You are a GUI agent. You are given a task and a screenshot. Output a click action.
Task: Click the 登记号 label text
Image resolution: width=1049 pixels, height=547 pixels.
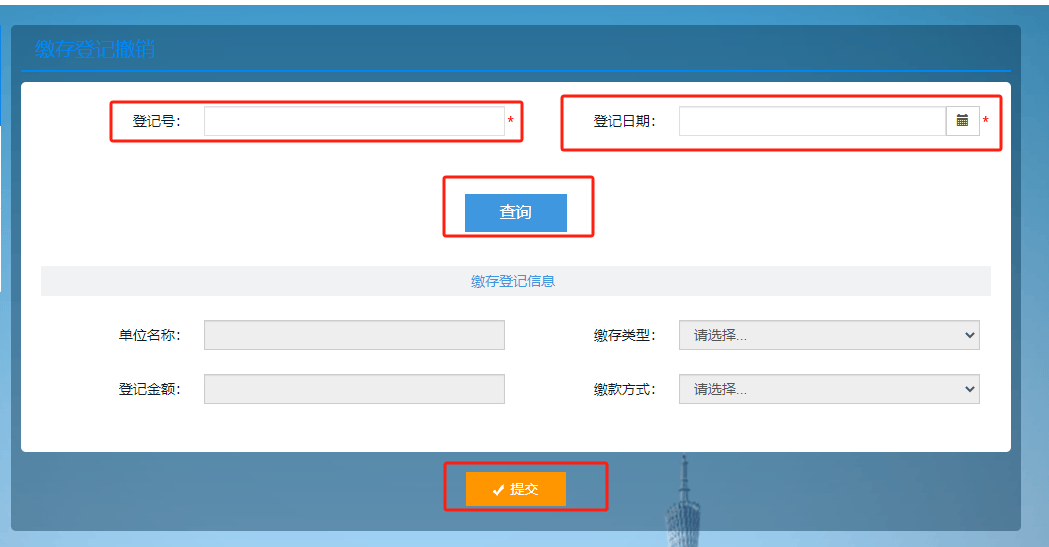pos(157,121)
